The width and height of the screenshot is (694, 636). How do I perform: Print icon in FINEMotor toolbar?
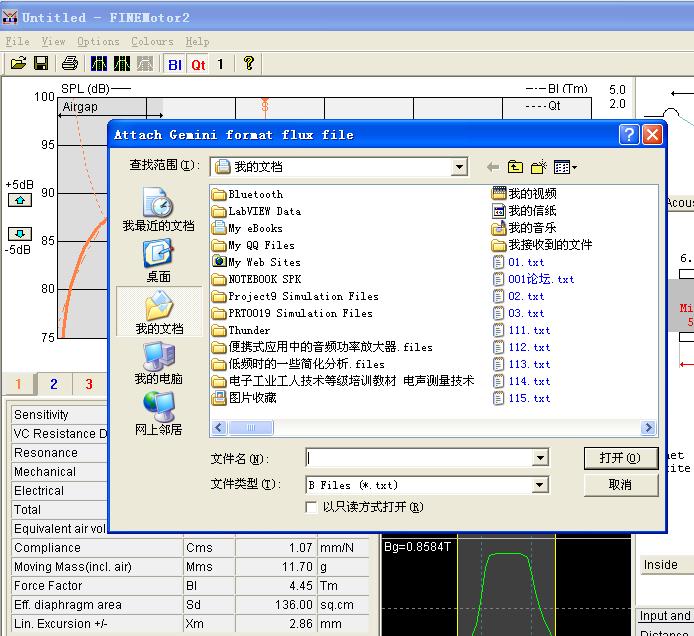[x=70, y=64]
